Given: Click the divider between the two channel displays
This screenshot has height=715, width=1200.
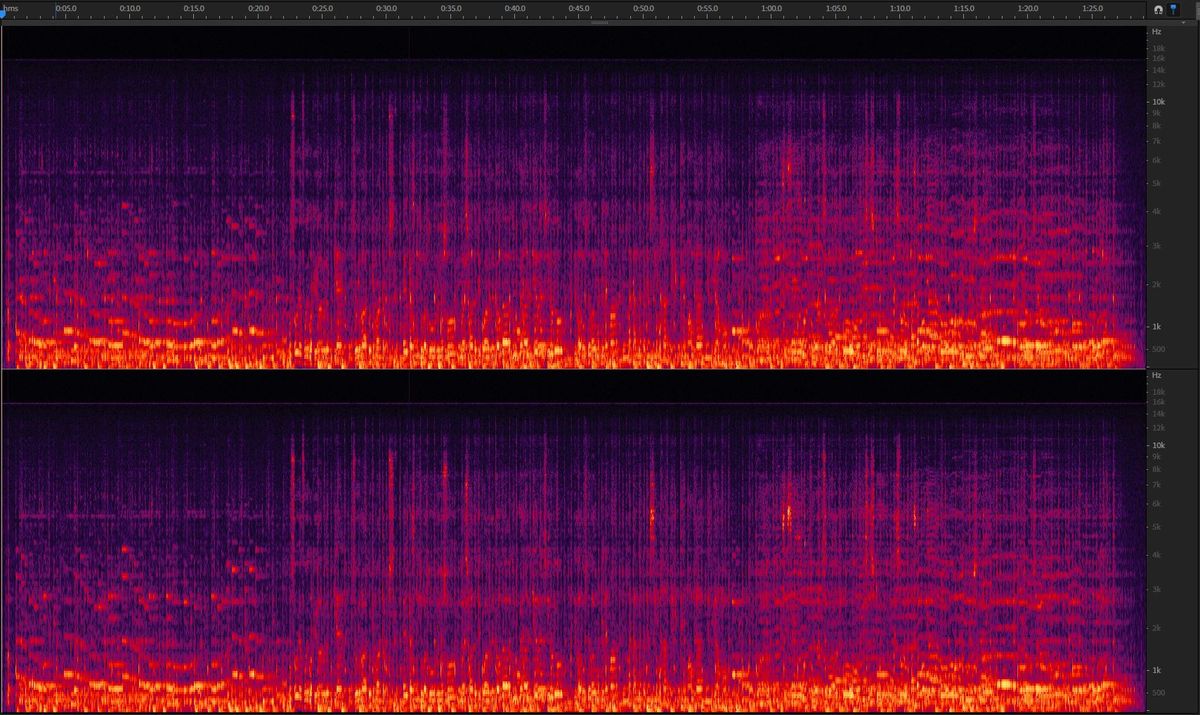Looking at the screenshot, I should (570, 368).
